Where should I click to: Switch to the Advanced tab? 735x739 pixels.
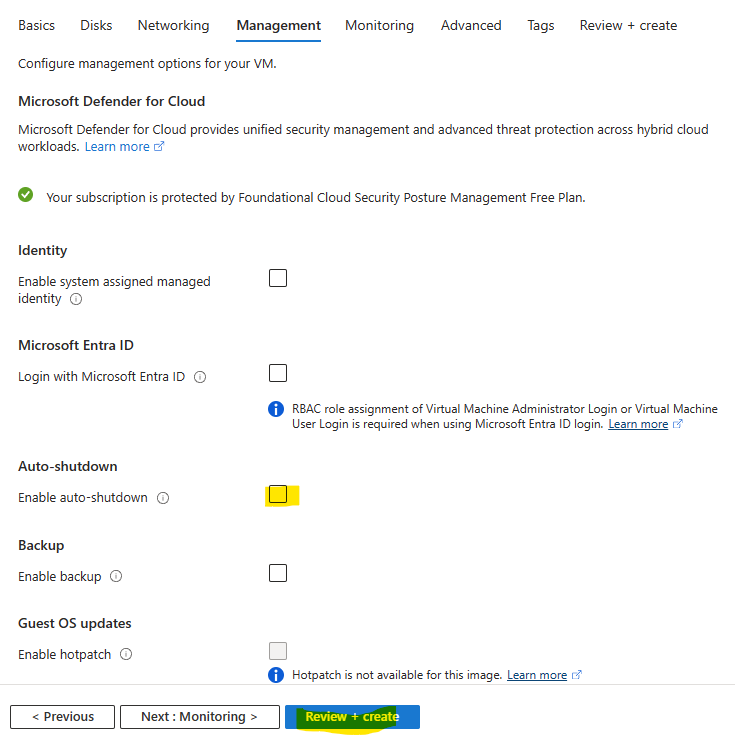coord(471,25)
